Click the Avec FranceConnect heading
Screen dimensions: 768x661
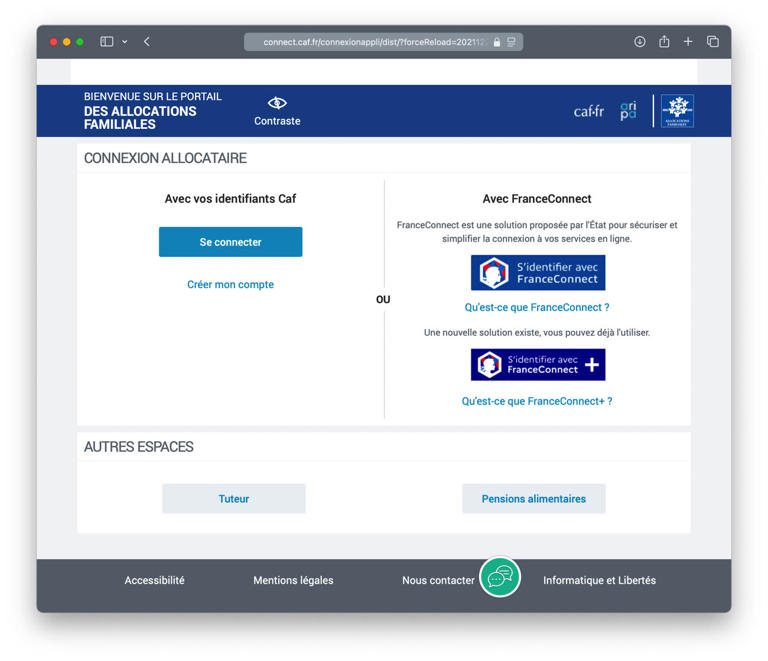click(537, 199)
